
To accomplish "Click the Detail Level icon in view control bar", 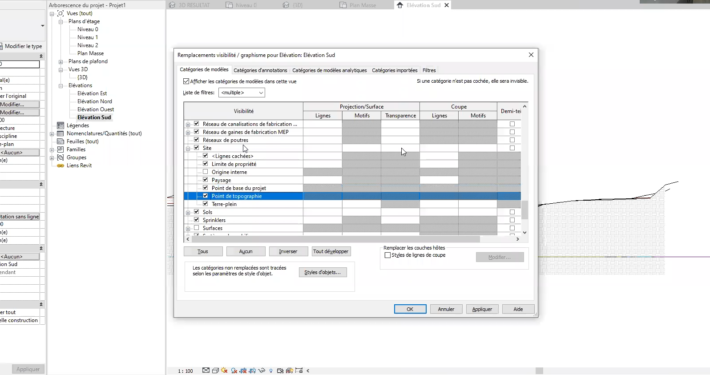I will pyautogui.click(x=206, y=370).
